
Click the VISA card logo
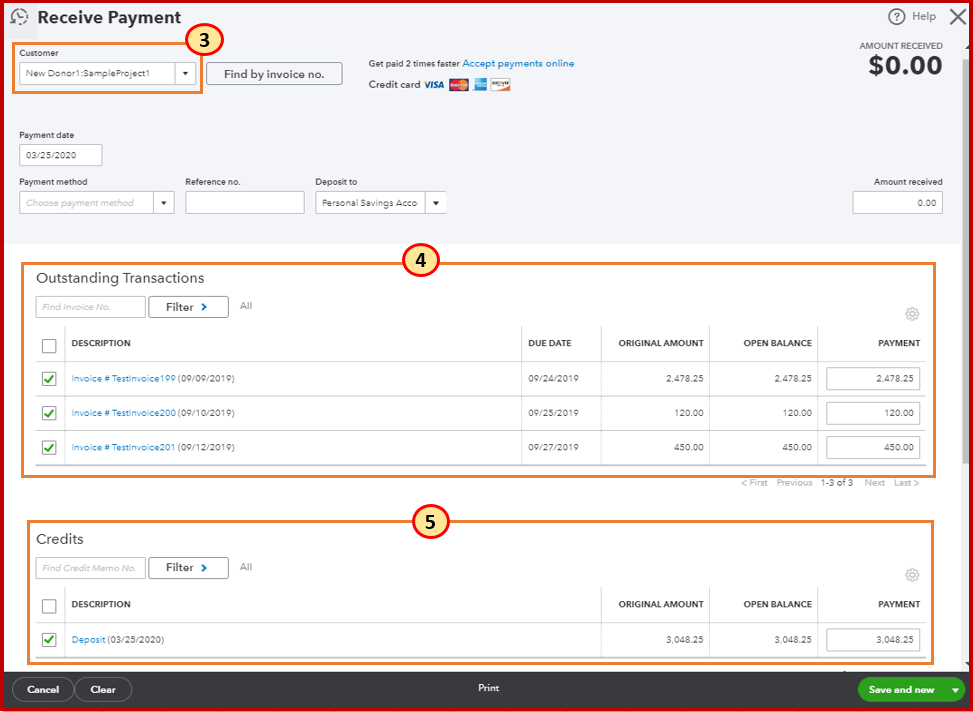[x=434, y=85]
